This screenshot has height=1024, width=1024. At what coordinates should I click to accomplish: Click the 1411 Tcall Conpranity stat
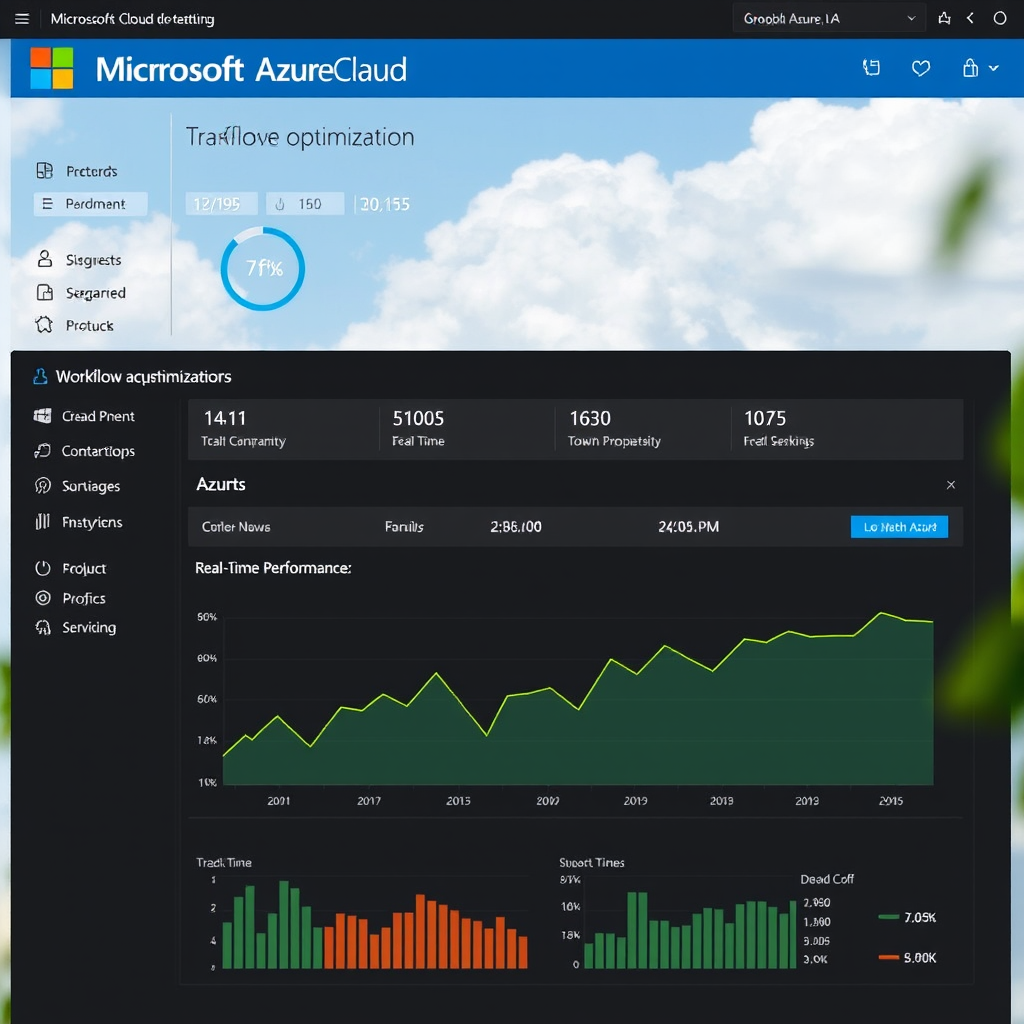(243, 428)
